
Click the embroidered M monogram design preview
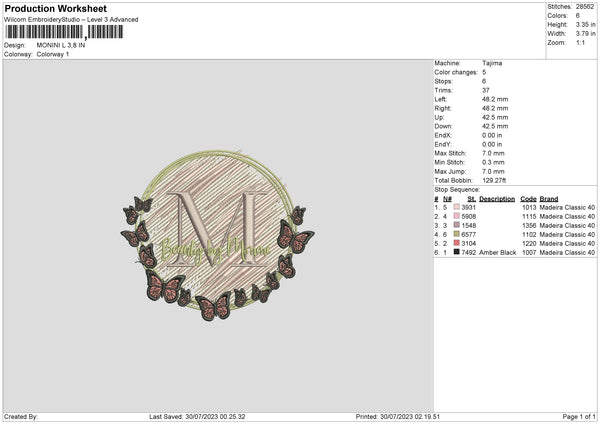coord(217,235)
